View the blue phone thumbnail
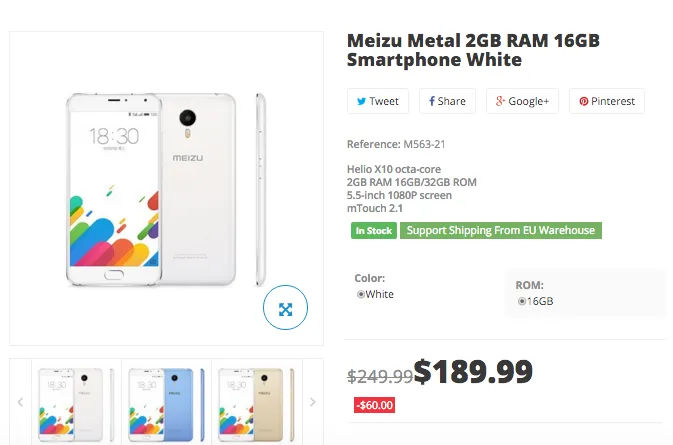 coord(166,403)
